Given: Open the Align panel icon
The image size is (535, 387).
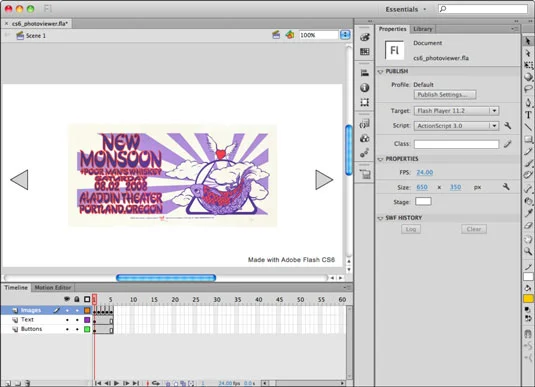Looking at the screenshot, I should pyautogui.click(x=365, y=73).
